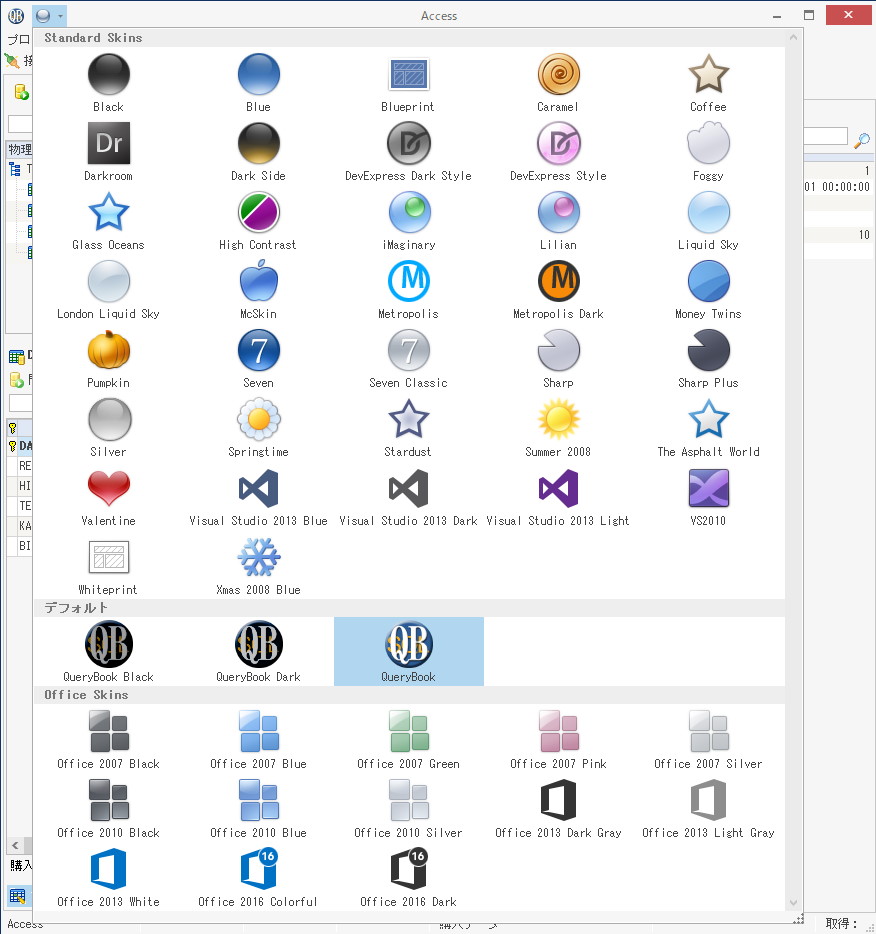Pick the Valentine heart skin

pos(108,497)
